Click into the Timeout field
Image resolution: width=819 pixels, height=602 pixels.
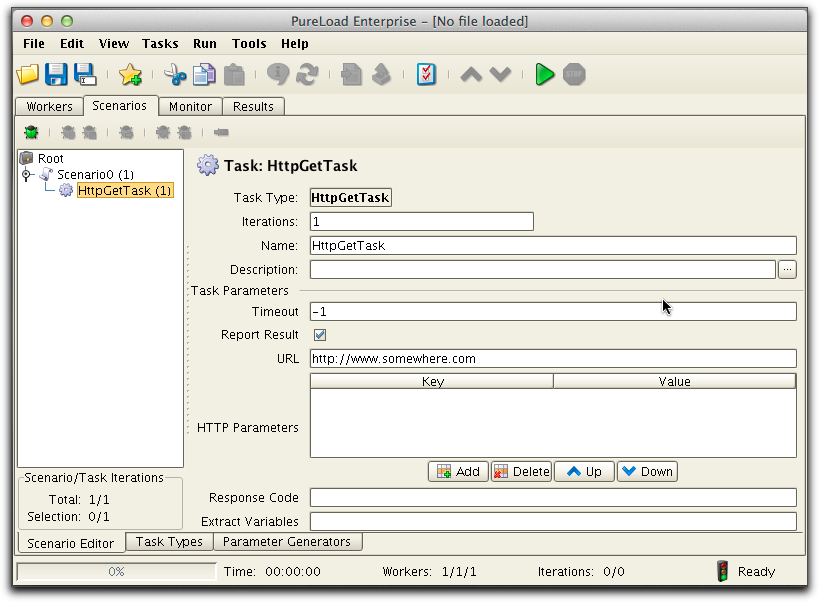coord(553,312)
